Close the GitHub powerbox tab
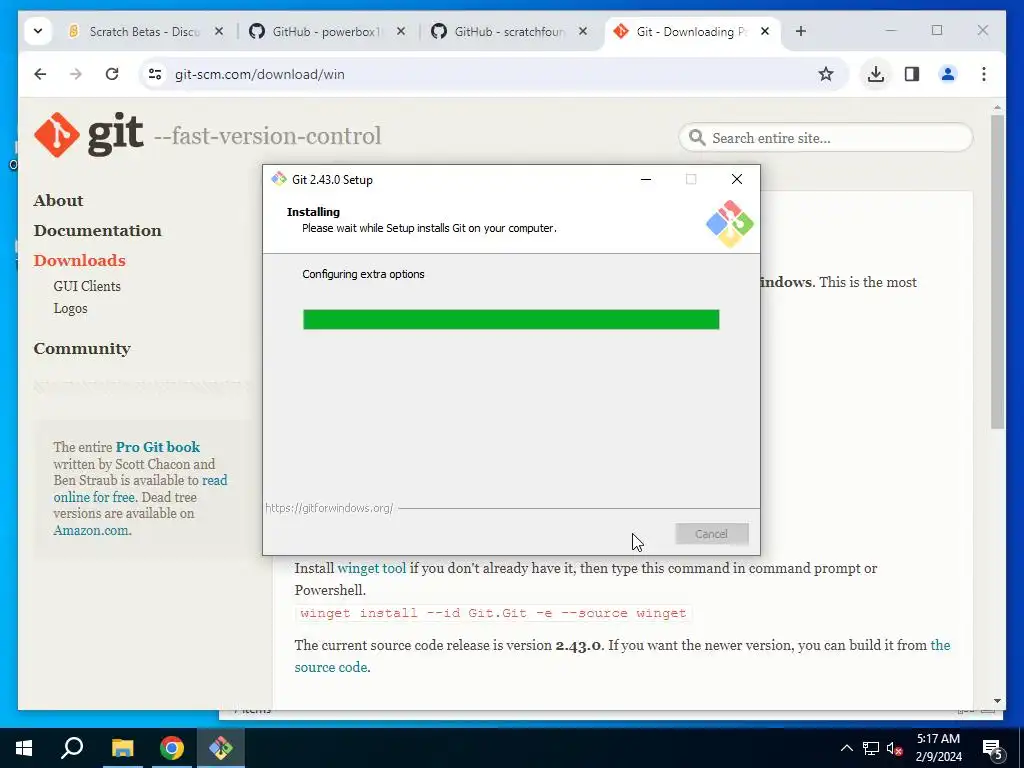Image resolution: width=1024 pixels, height=768 pixels. (x=401, y=31)
